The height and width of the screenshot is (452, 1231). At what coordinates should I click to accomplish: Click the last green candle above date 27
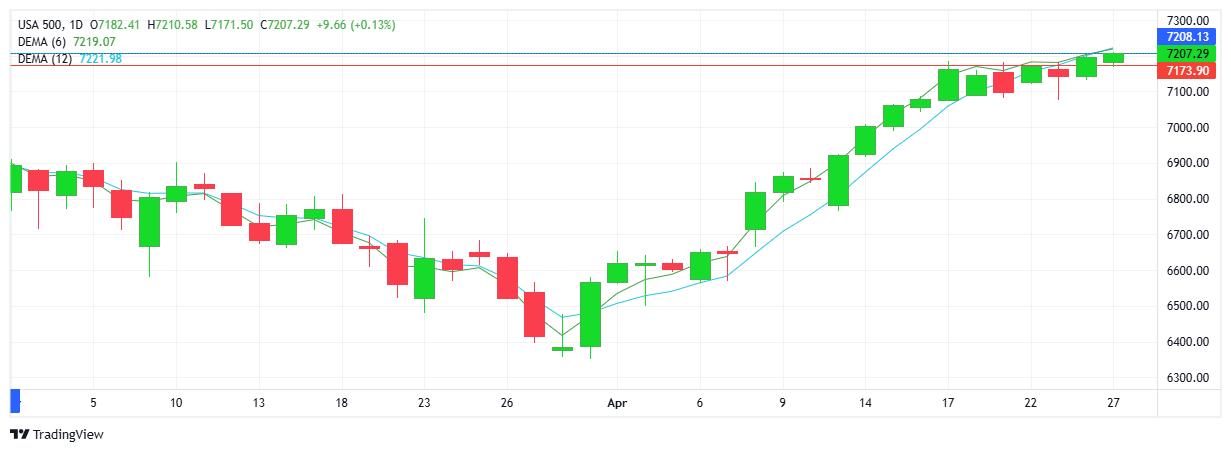click(x=1113, y=58)
